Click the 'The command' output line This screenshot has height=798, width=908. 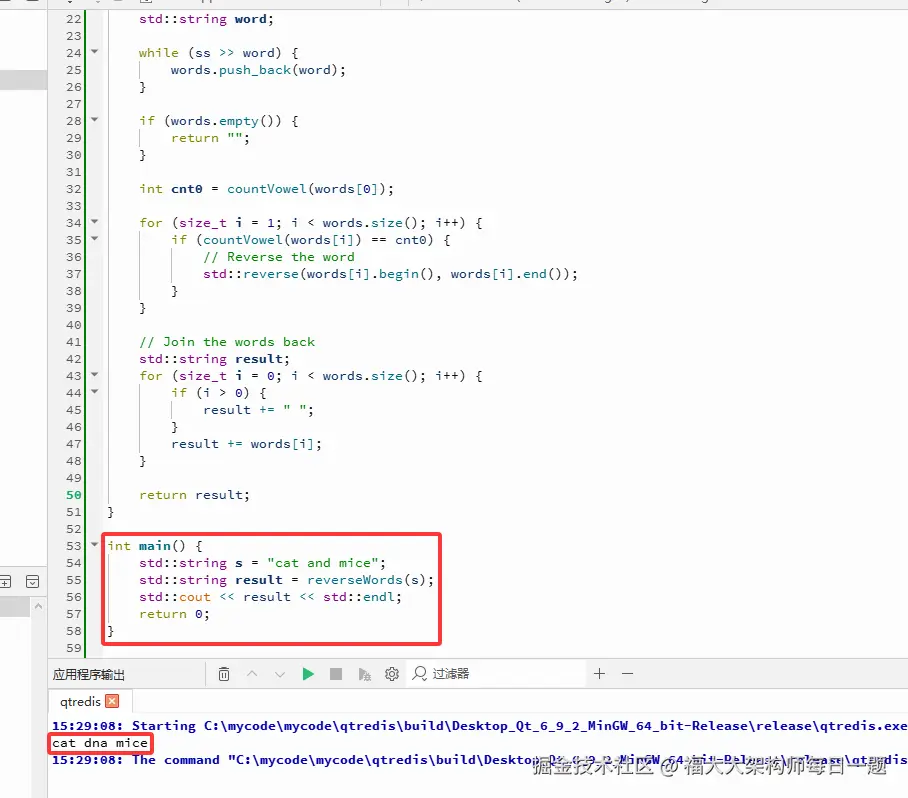[479, 760]
